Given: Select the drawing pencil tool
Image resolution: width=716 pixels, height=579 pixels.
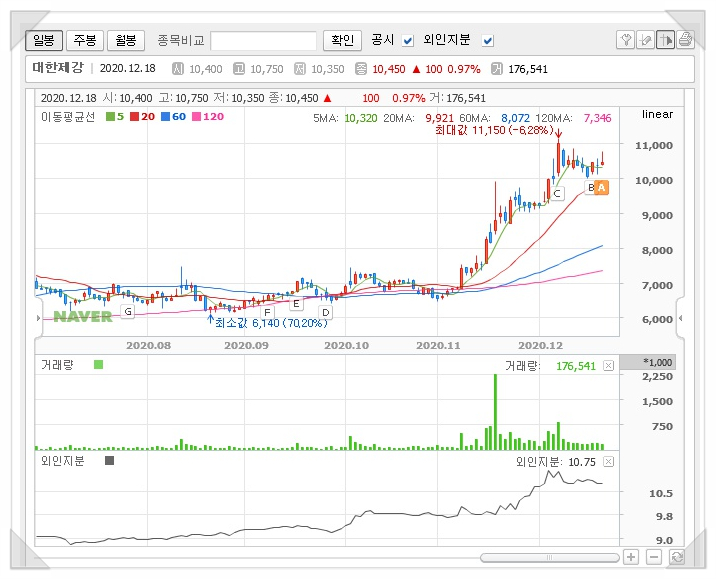Looking at the screenshot, I should pyautogui.click(x=646, y=40).
